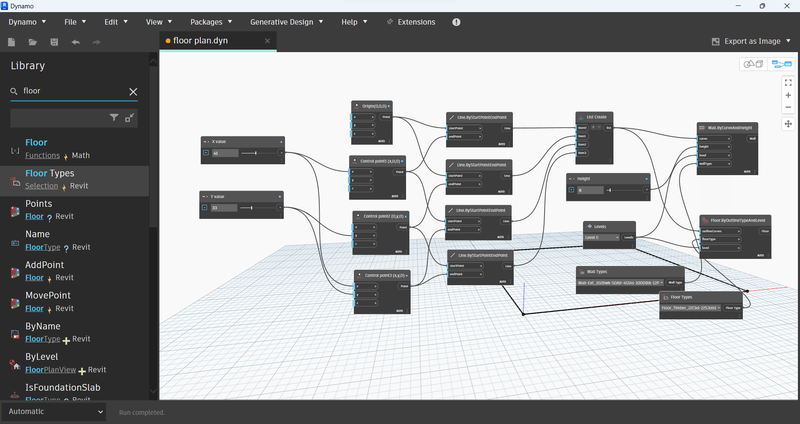800x424 pixels.
Task: Open the Levels node dropdown
Action: tap(602, 237)
